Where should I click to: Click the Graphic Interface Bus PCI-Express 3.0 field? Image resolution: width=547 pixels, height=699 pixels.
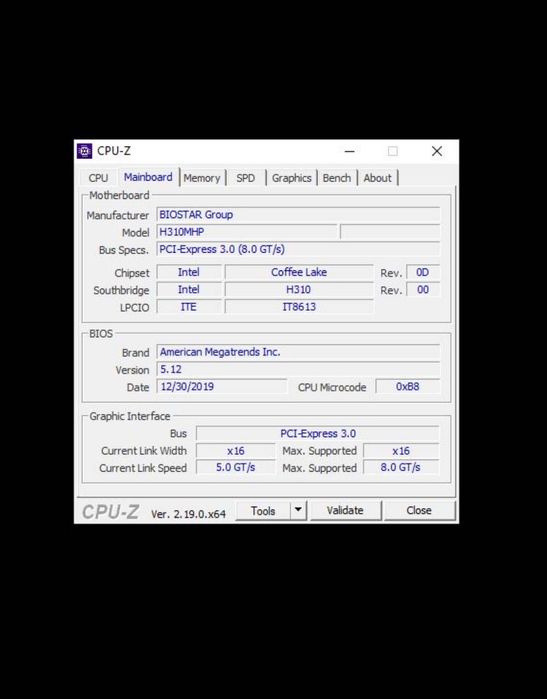coord(318,433)
